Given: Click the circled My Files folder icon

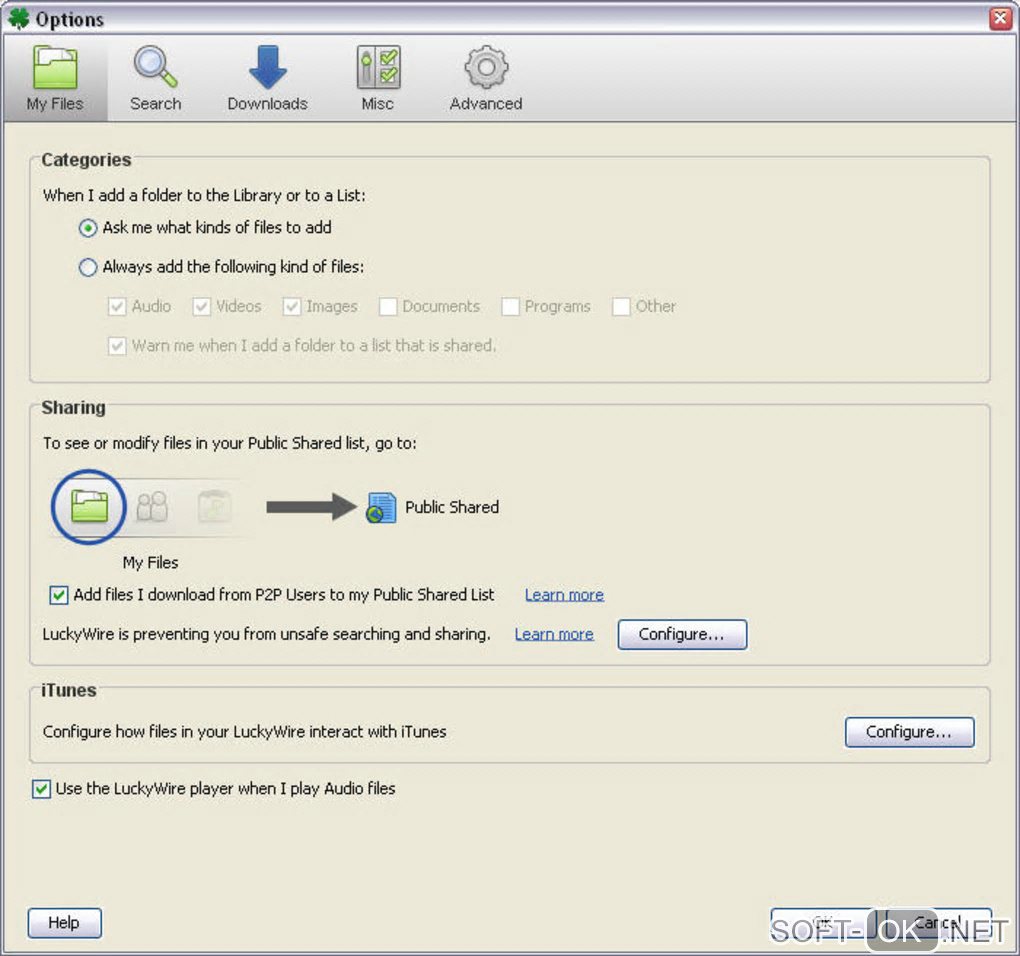Looking at the screenshot, I should point(89,507).
